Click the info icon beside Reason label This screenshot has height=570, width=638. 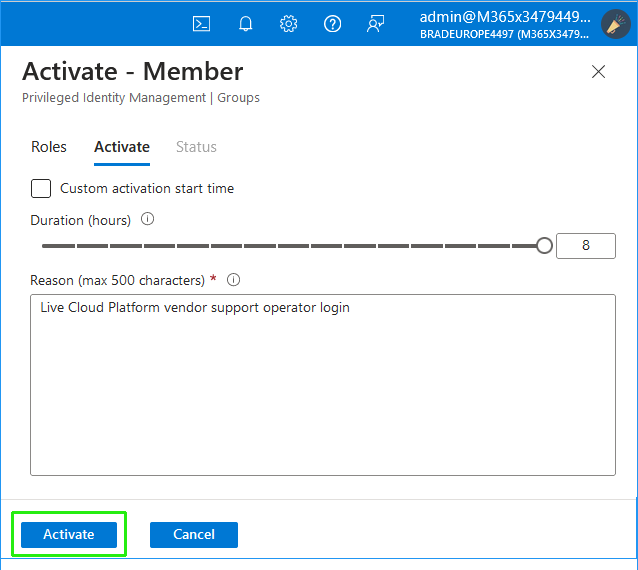(234, 280)
